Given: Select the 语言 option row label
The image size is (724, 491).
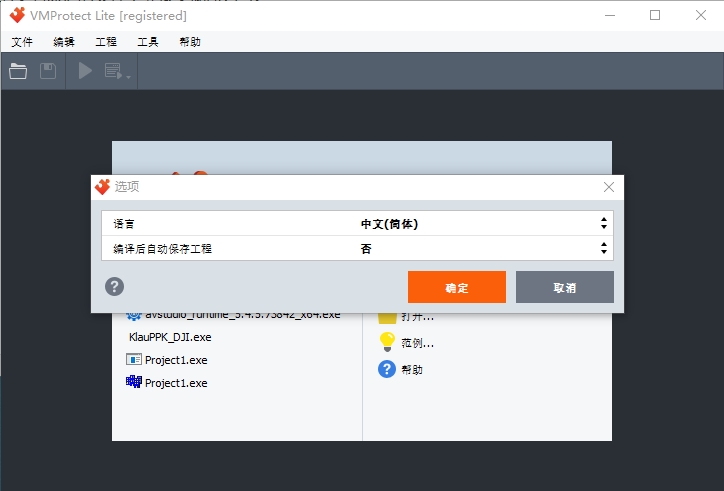Looking at the screenshot, I should (124, 224).
